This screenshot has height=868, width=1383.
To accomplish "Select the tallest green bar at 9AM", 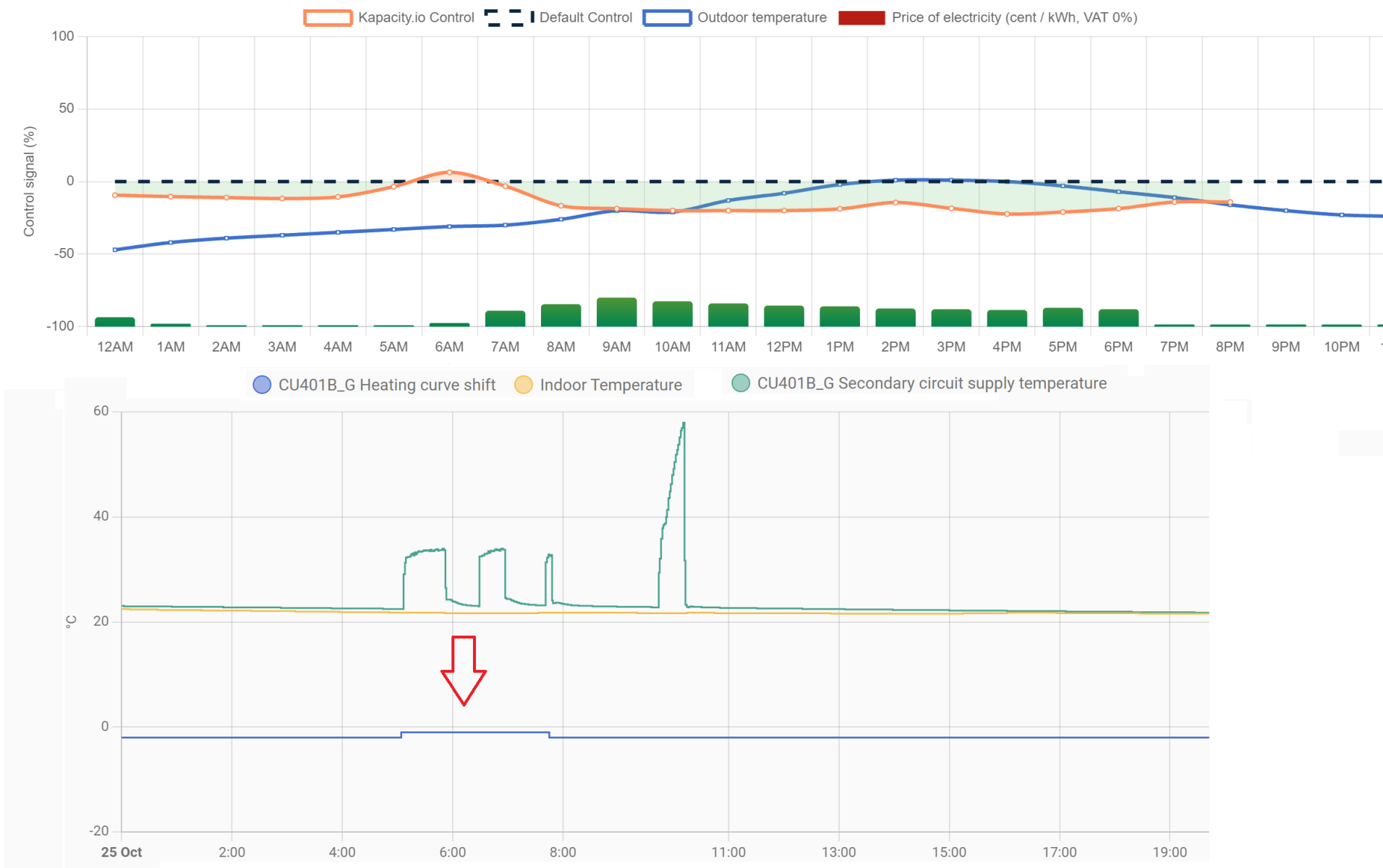I will click(x=616, y=312).
